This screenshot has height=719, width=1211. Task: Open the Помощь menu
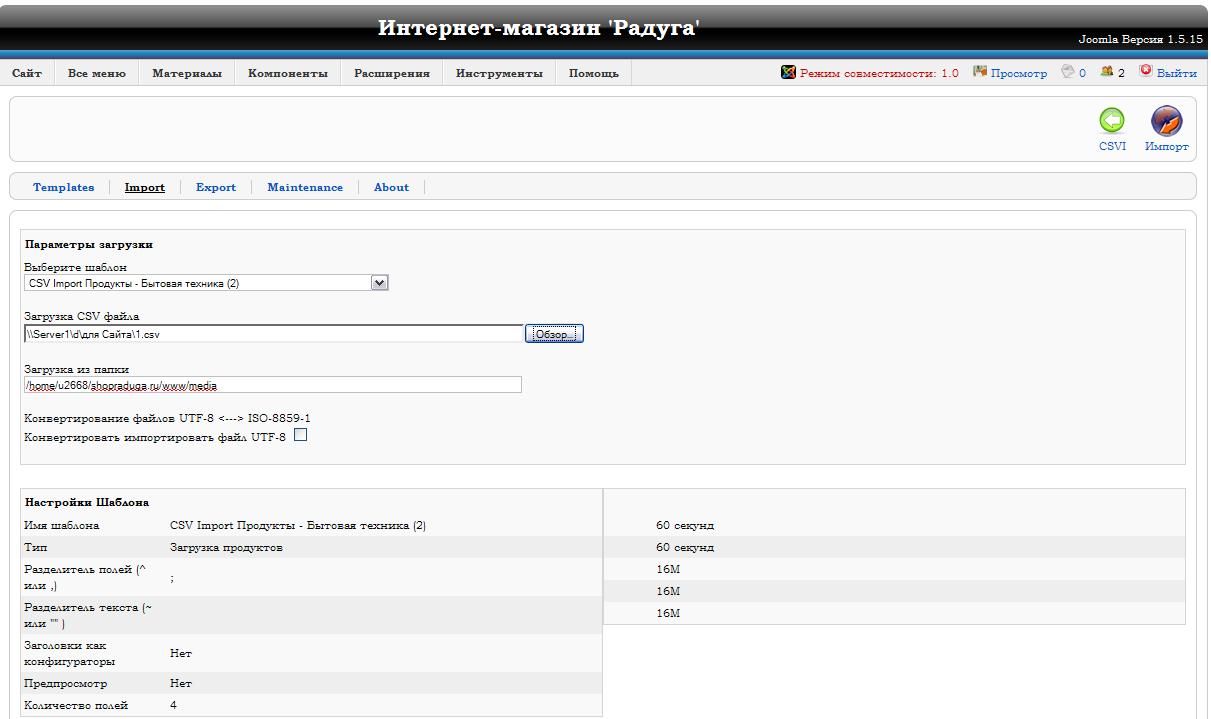(594, 74)
